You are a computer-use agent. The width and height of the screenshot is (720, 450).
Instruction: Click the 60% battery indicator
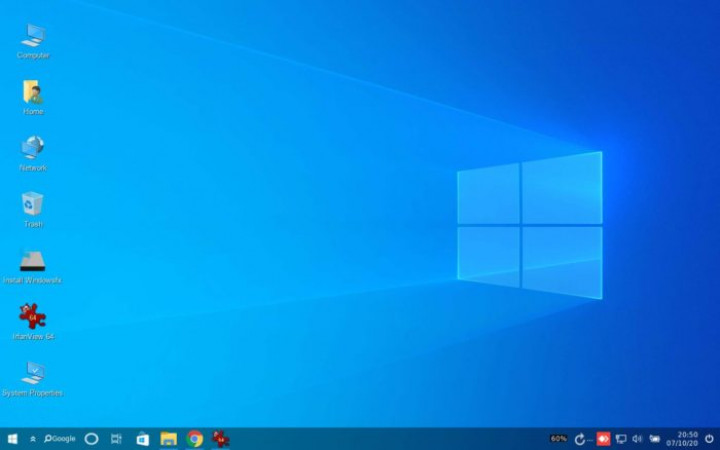558,439
